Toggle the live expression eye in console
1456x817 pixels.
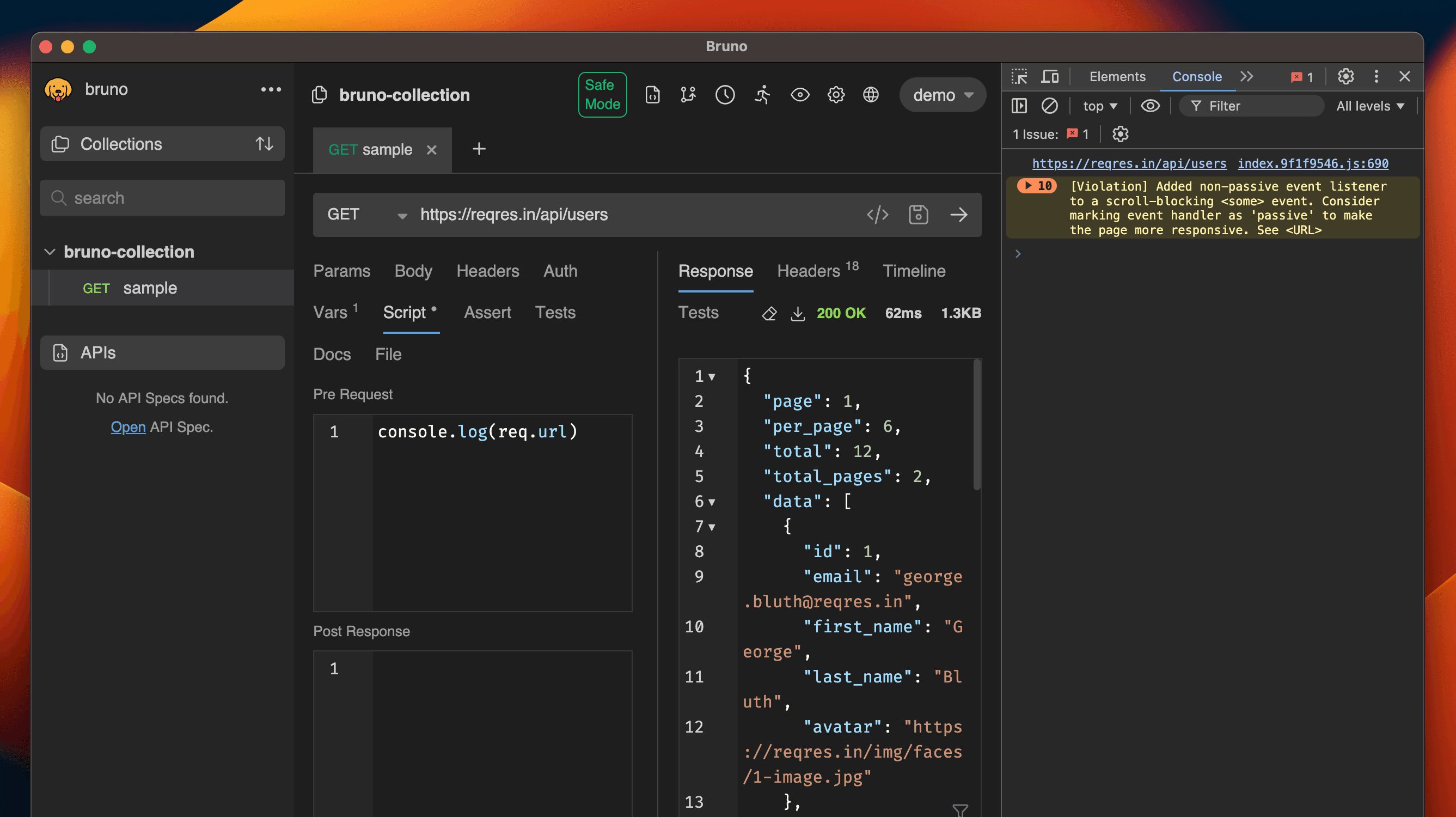tap(1149, 106)
